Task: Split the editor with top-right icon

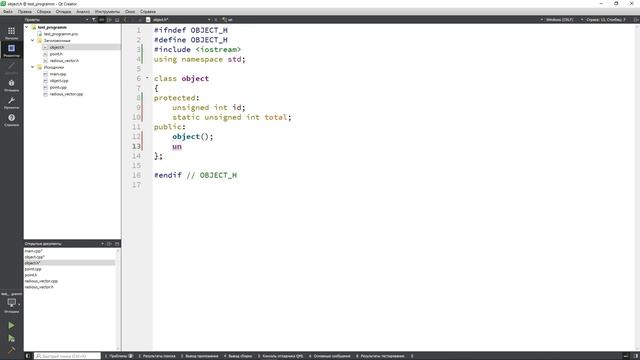Action: 636,20
